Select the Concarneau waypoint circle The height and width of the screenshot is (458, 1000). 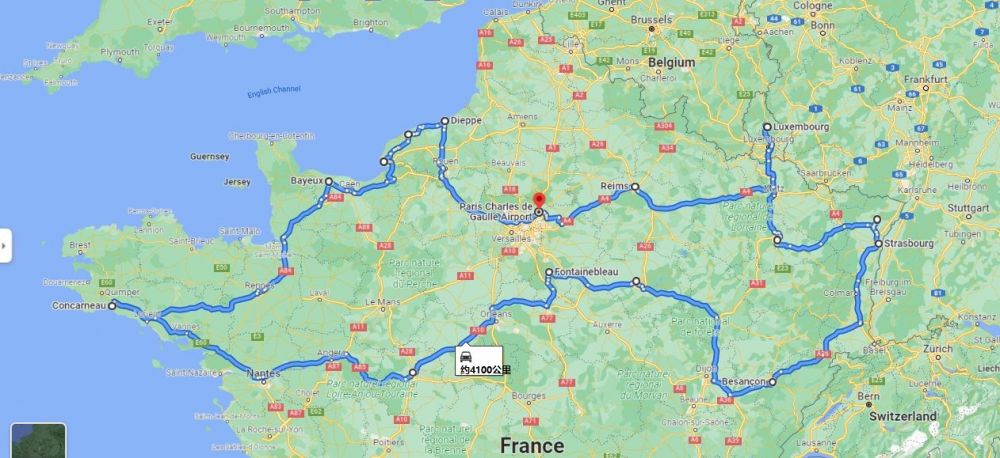(112, 306)
